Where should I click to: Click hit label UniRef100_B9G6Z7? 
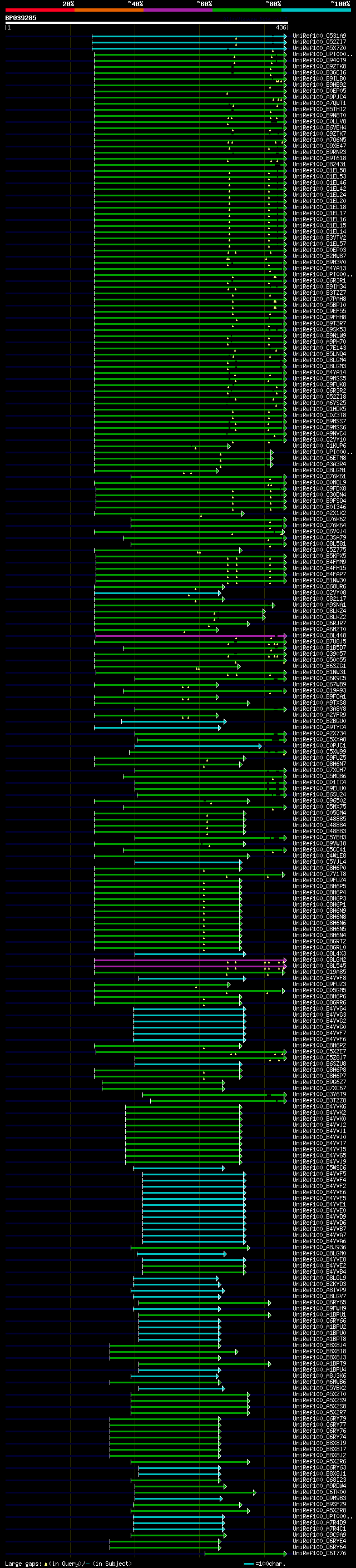319,1082
